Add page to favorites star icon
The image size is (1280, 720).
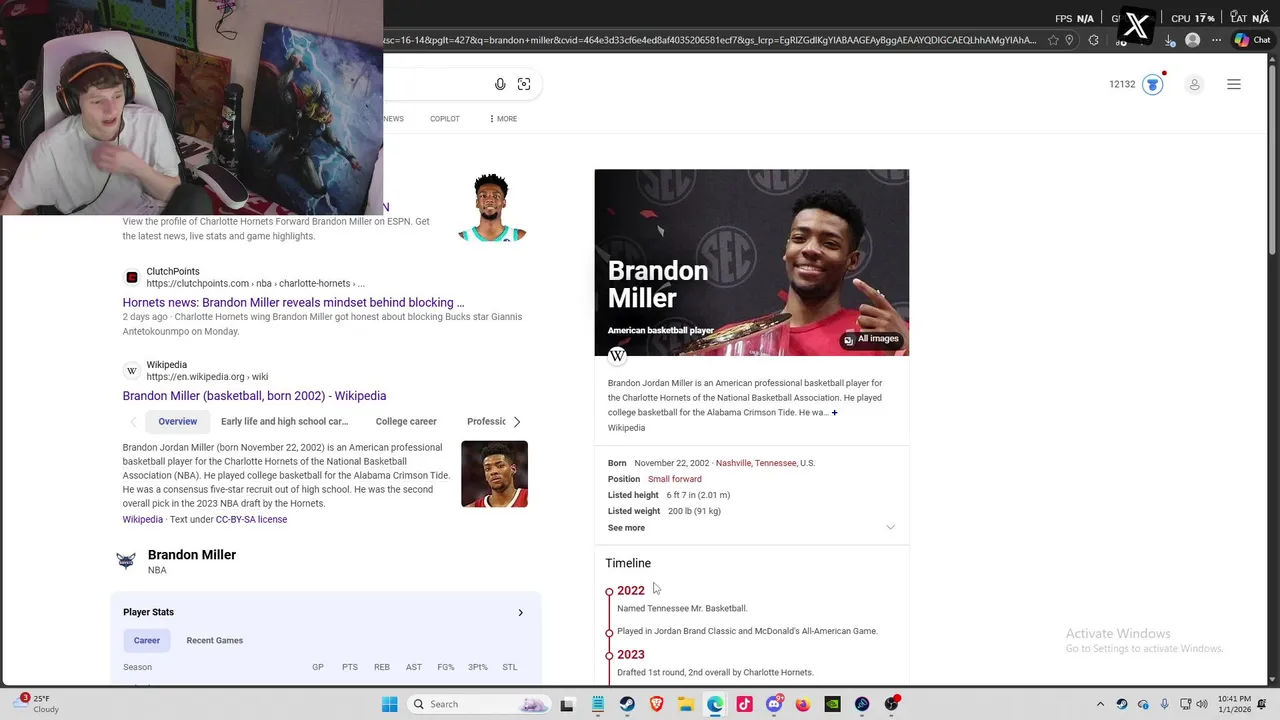tap(1053, 40)
